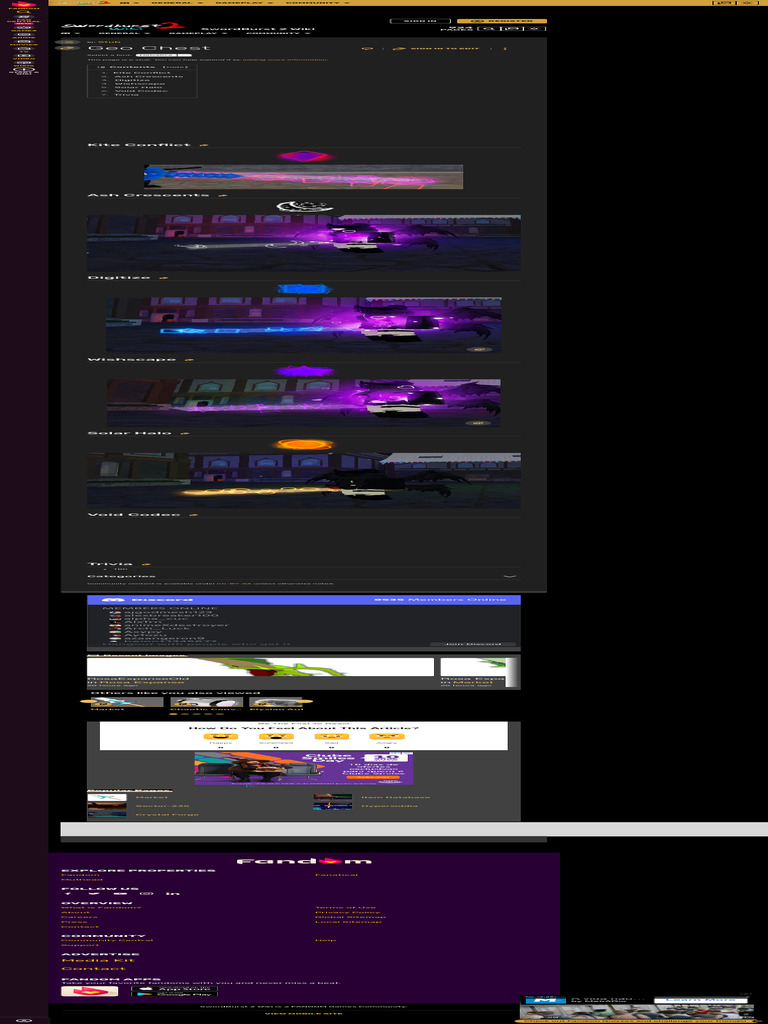768x1024 pixels.
Task: Open the Terms of Use footer link
Action: [x=345, y=907]
